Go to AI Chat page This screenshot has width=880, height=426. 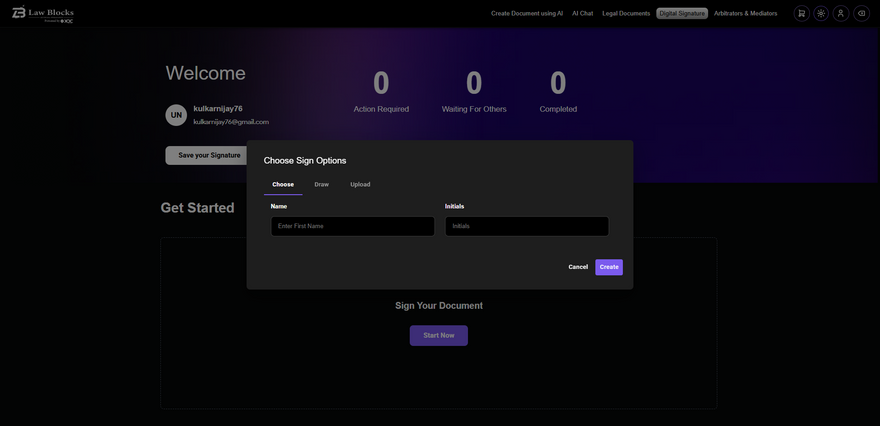tap(582, 13)
